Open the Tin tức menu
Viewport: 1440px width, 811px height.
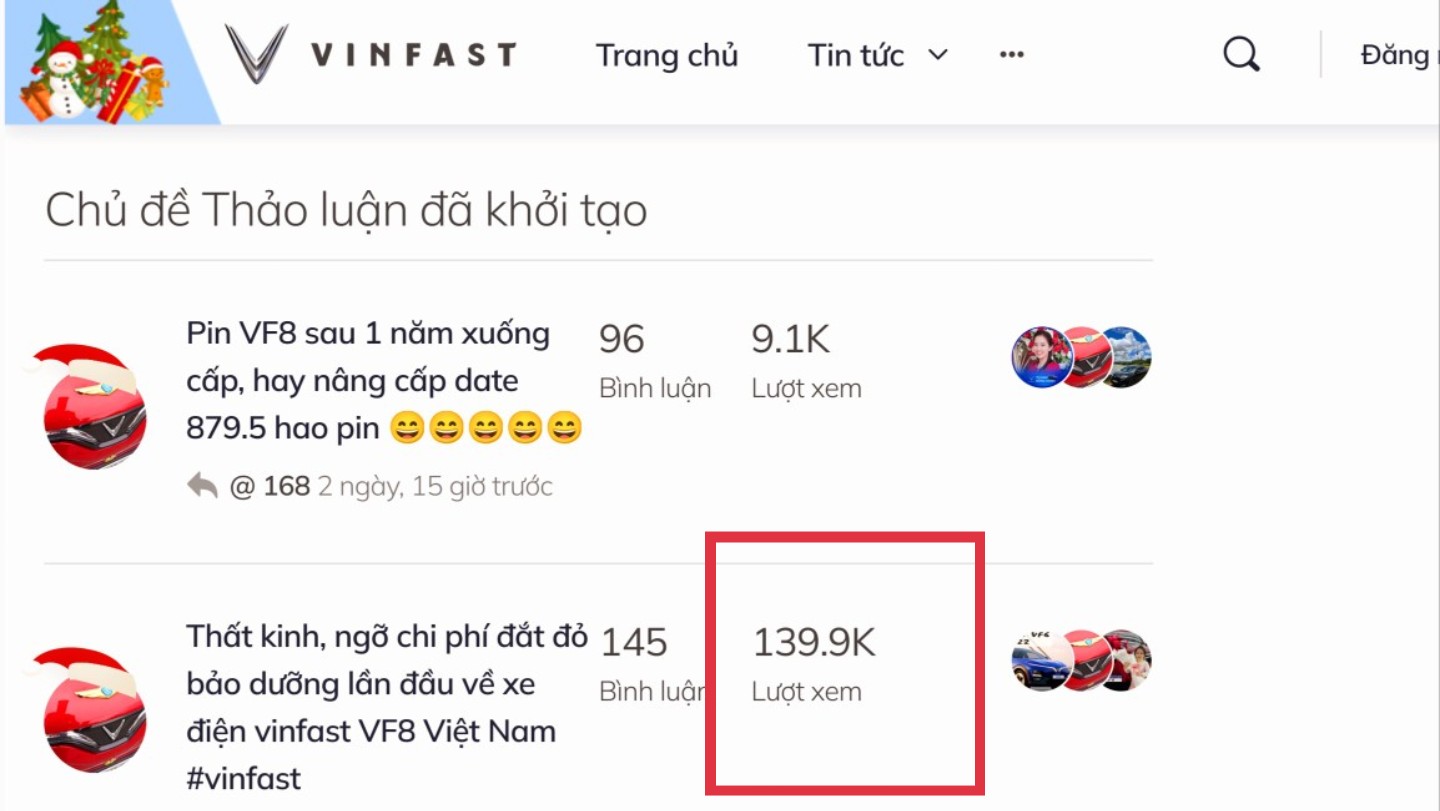(856, 55)
